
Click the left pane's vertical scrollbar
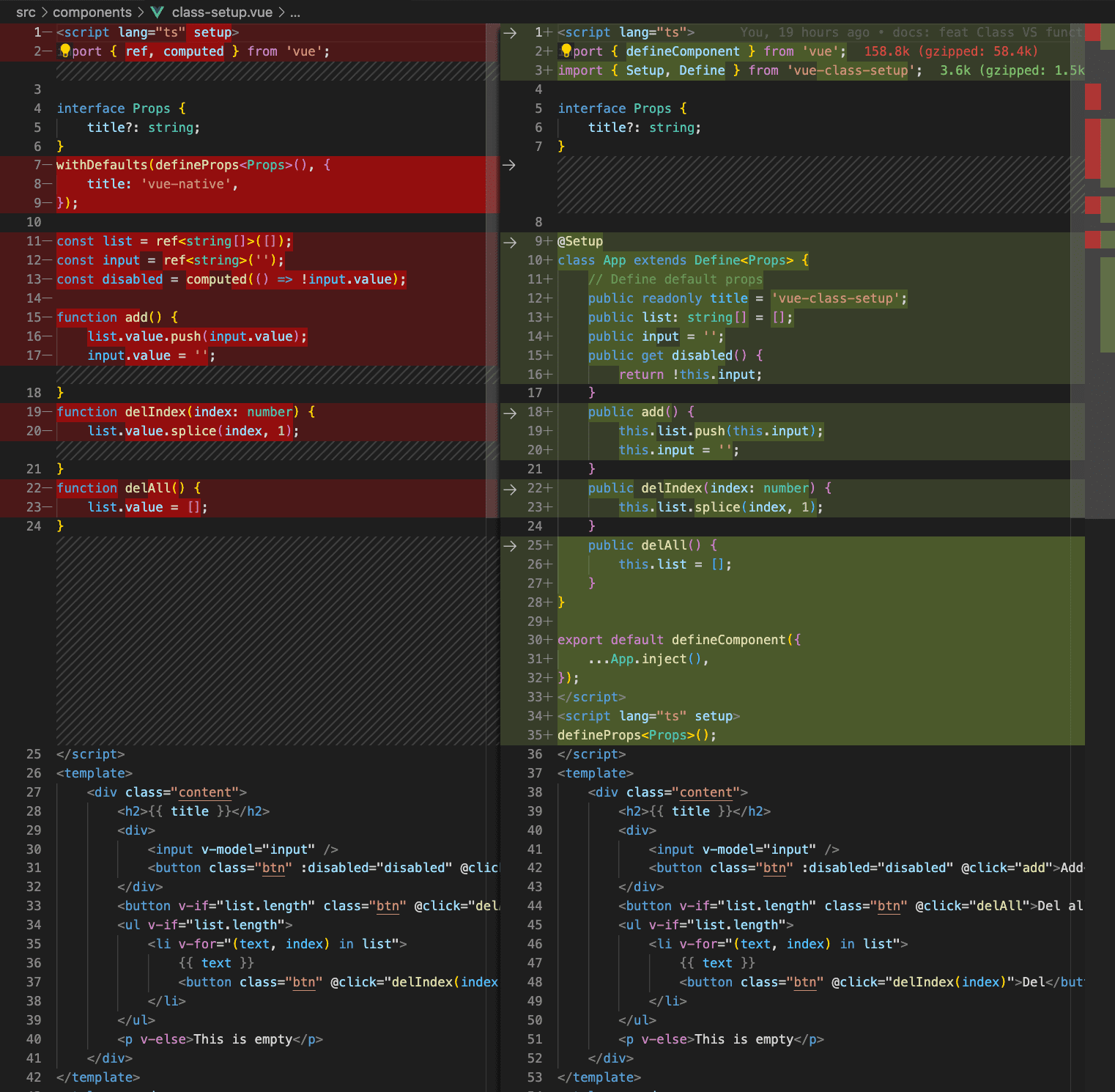pyautogui.click(x=492, y=271)
